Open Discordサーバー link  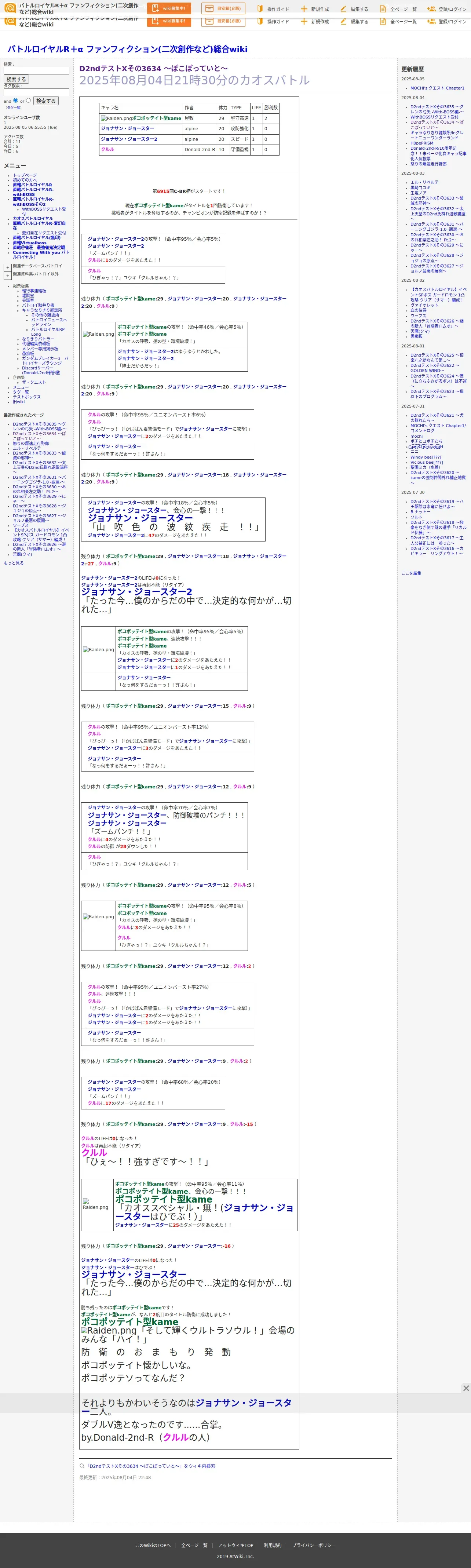click(x=41, y=370)
